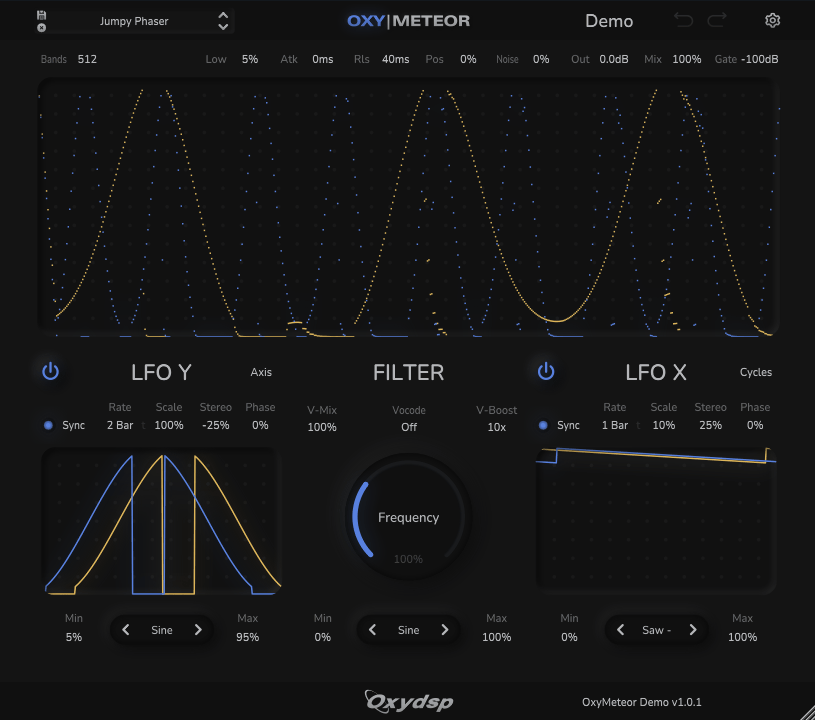Click LFO X Scale value 10%
The width and height of the screenshot is (815, 720).
pyautogui.click(x=664, y=425)
